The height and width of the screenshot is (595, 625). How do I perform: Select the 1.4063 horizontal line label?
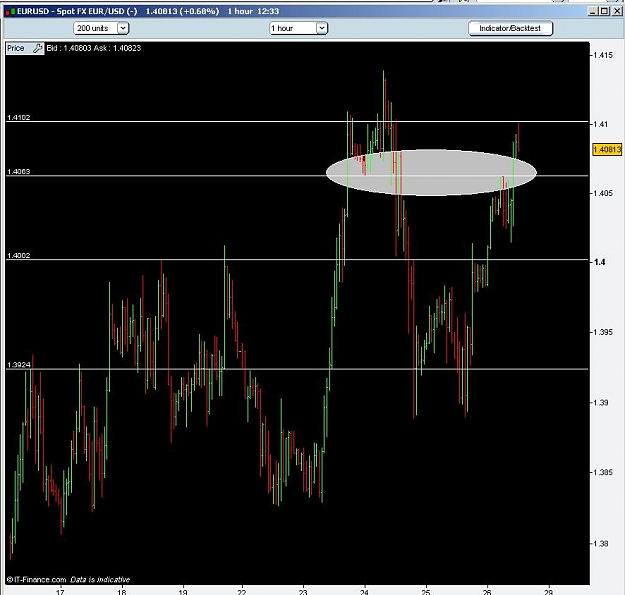pyautogui.click(x=19, y=172)
